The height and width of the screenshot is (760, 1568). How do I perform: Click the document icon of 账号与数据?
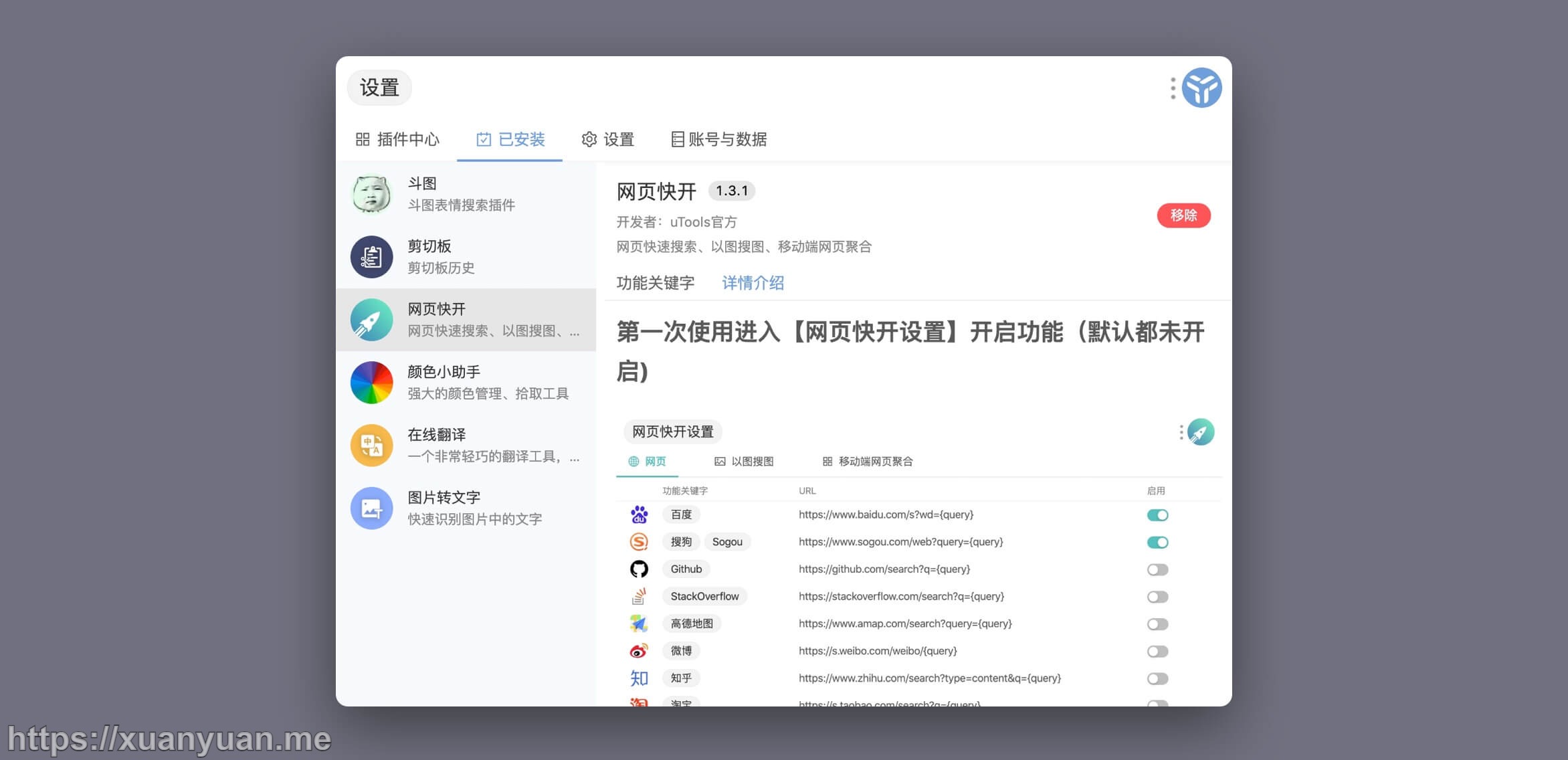click(x=678, y=139)
